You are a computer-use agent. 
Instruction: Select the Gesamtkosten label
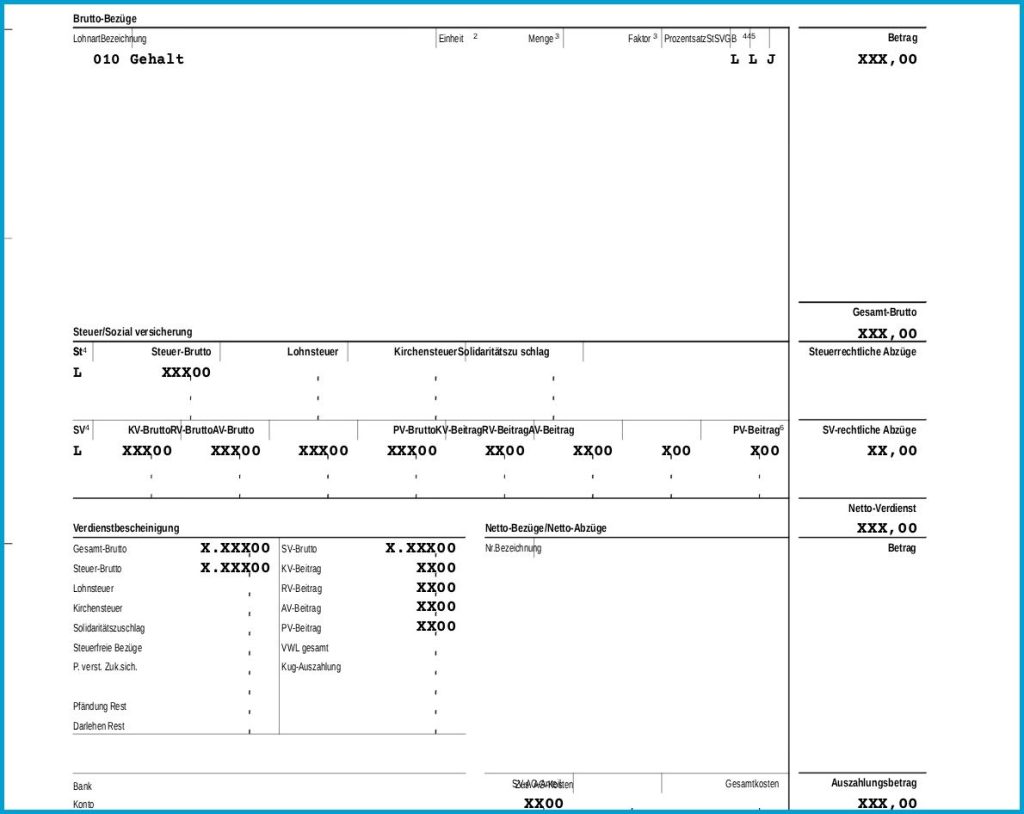(752, 783)
